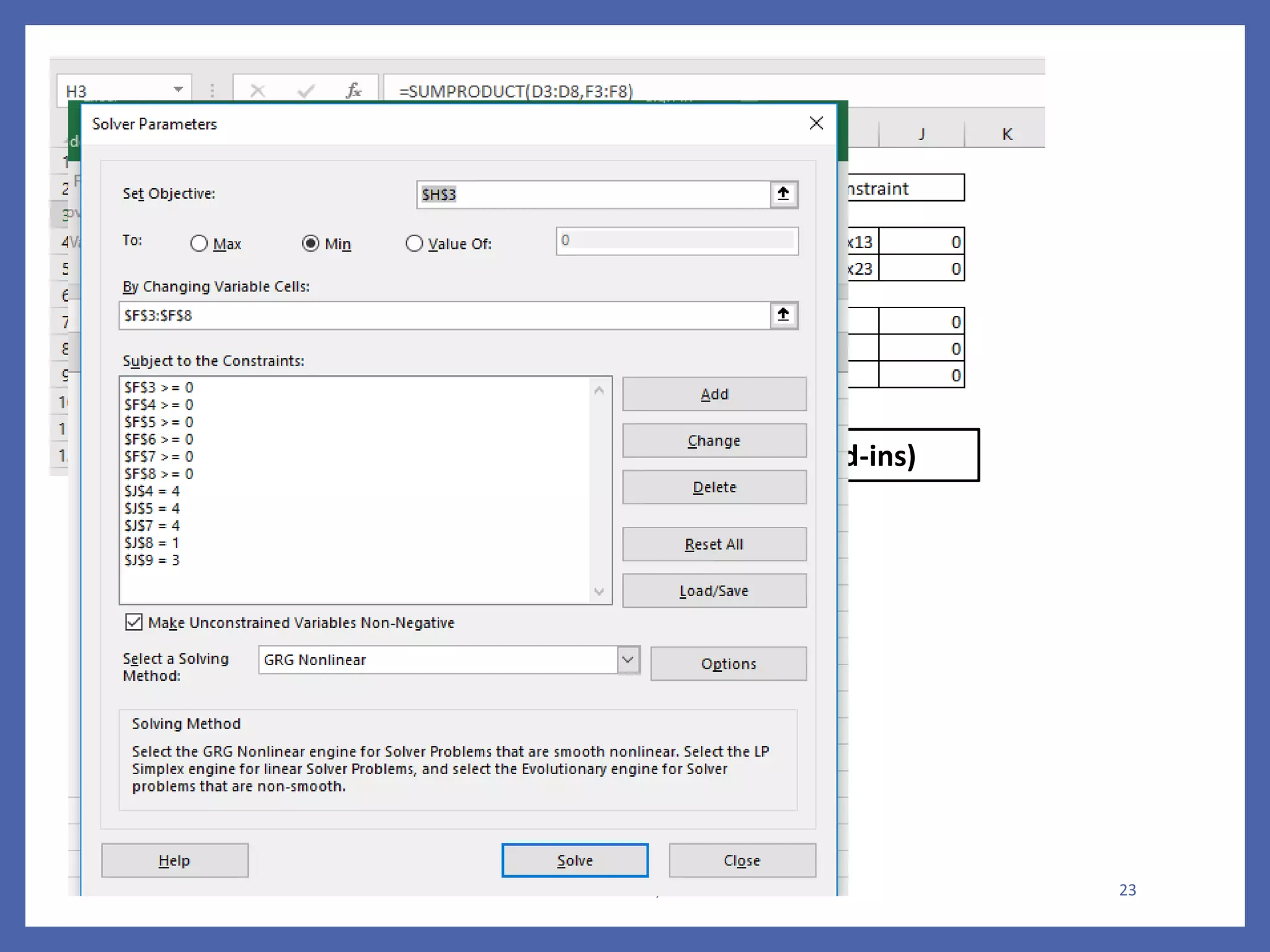Select constraint $F$8 >= 0

click(x=159, y=474)
